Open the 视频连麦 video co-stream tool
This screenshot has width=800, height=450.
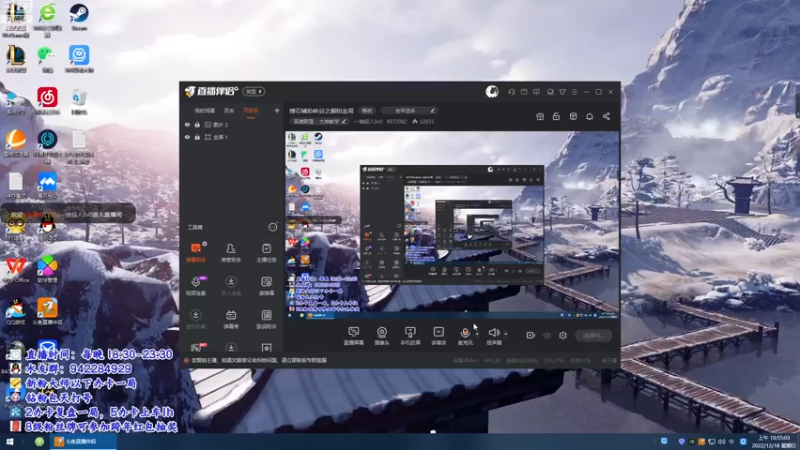[196, 286]
